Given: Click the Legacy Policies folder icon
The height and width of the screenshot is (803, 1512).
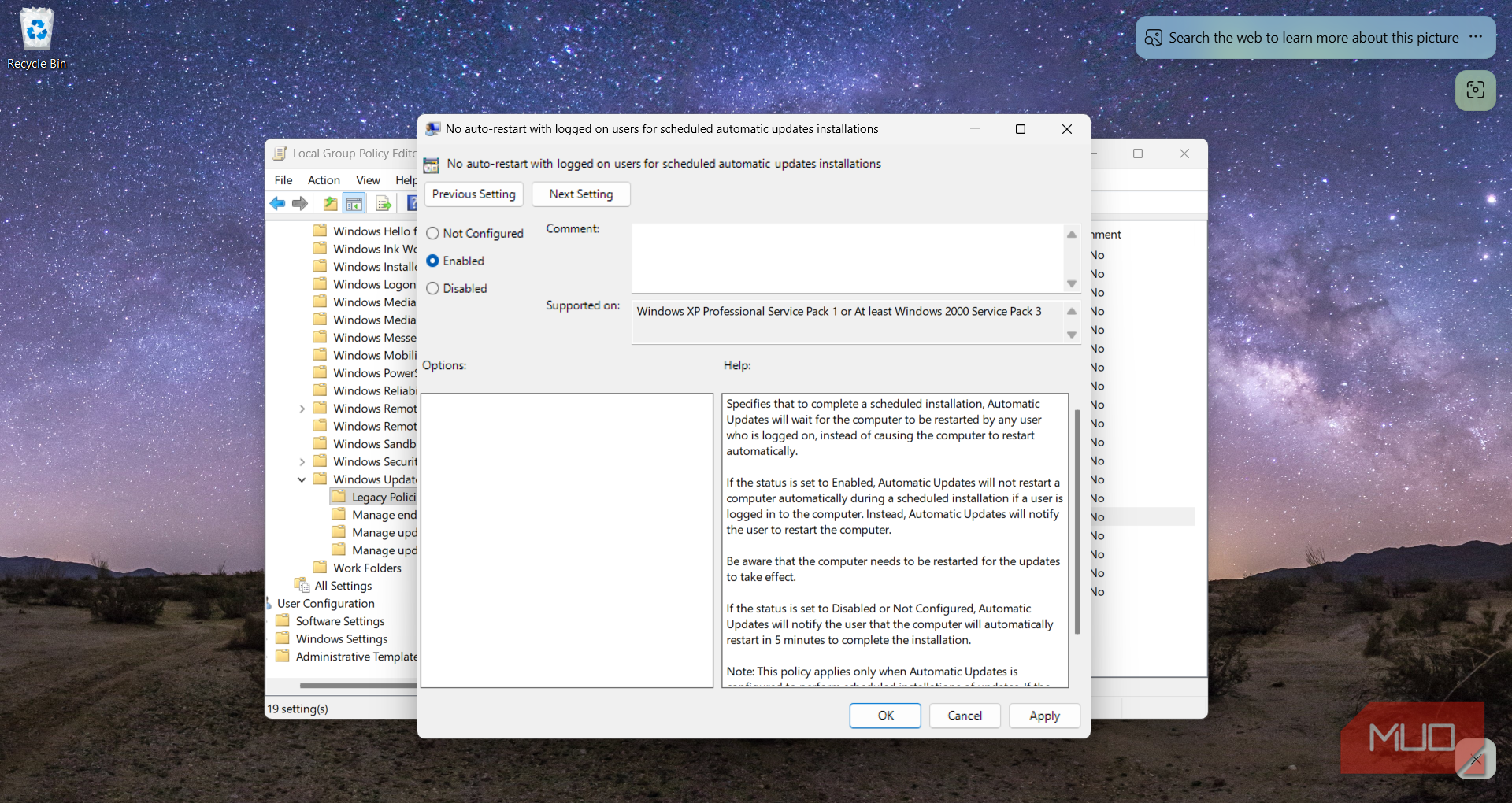Looking at the screenshot, I should [339, 497].
